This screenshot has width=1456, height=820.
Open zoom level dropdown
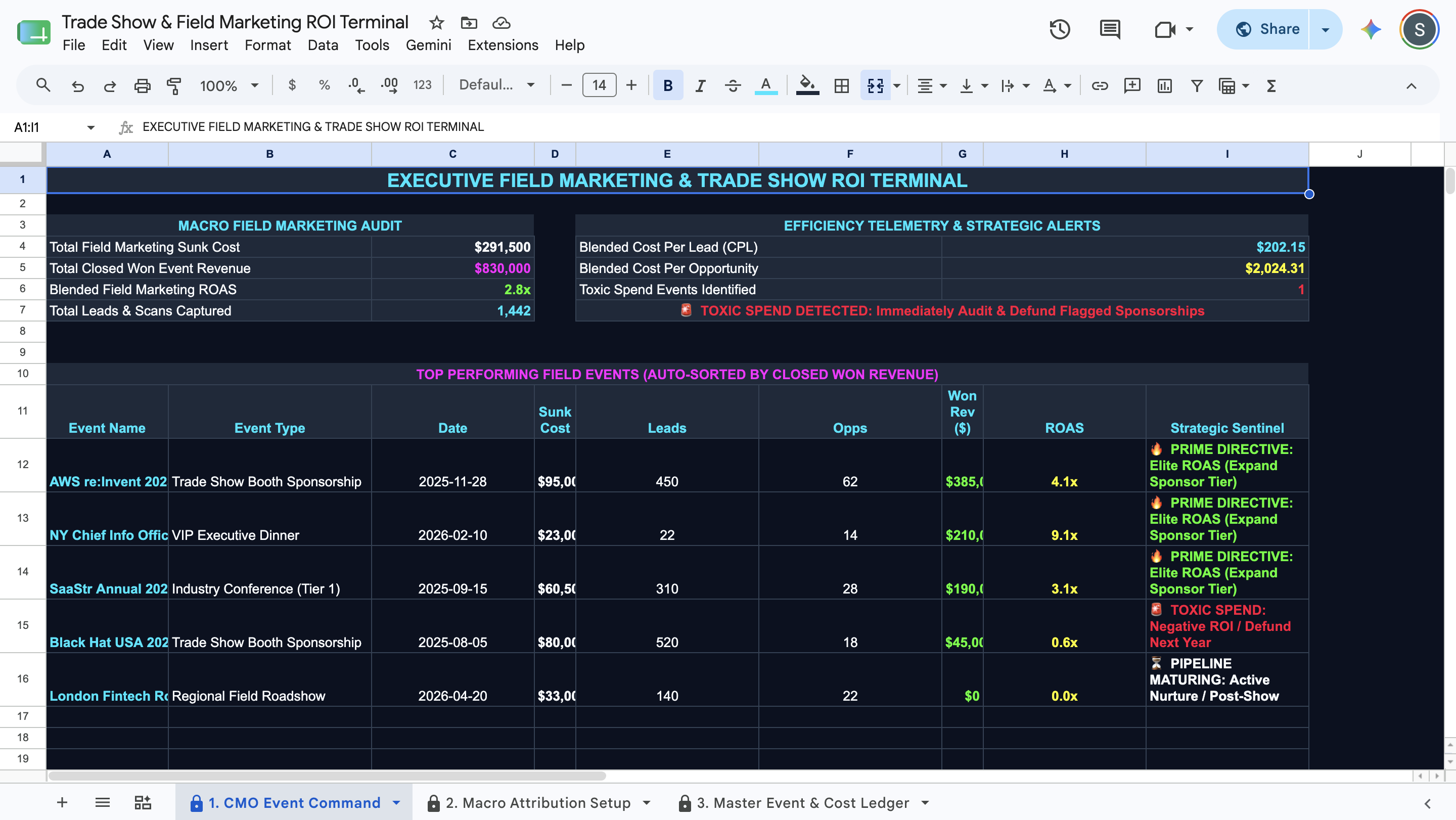pos(229,85)
